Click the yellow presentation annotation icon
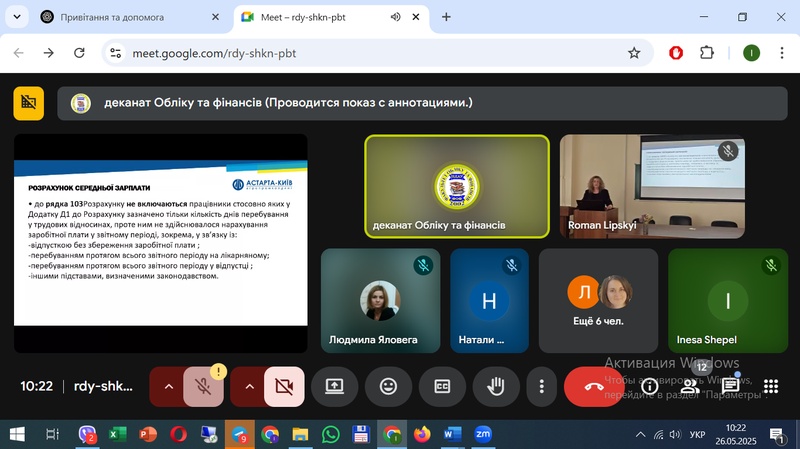Screen dimensions: 800x449 28,102
